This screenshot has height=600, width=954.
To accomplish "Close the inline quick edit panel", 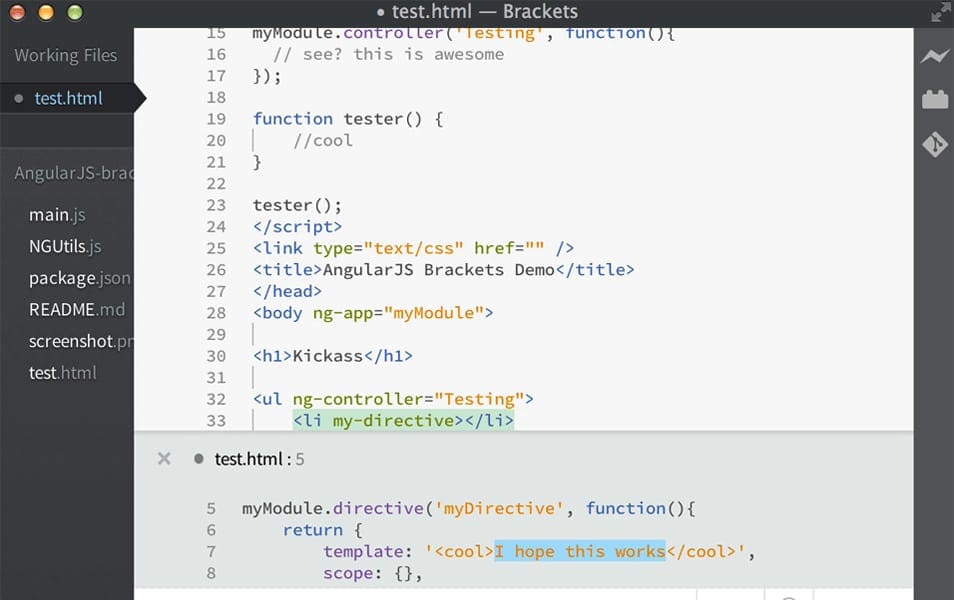I will pos(163,458).
